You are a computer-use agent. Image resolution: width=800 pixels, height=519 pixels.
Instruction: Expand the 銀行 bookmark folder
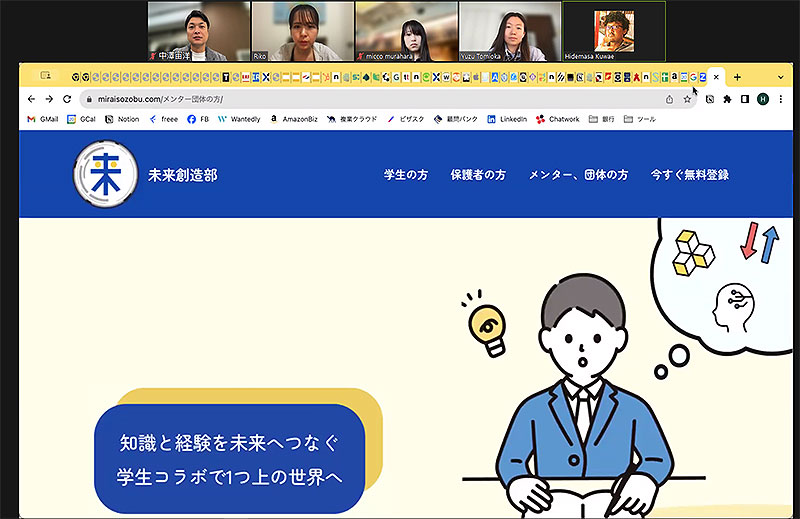(601, 119)
